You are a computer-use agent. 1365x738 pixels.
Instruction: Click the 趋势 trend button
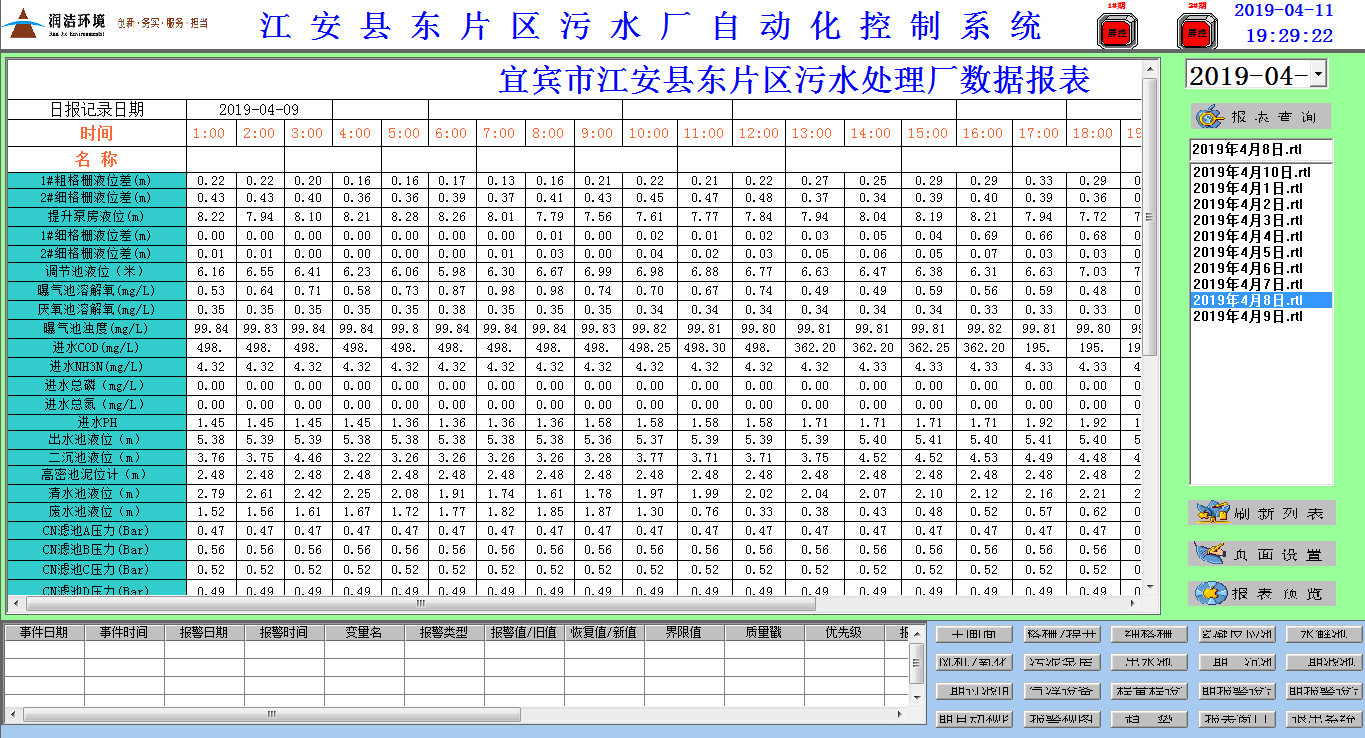[1149, 719]
